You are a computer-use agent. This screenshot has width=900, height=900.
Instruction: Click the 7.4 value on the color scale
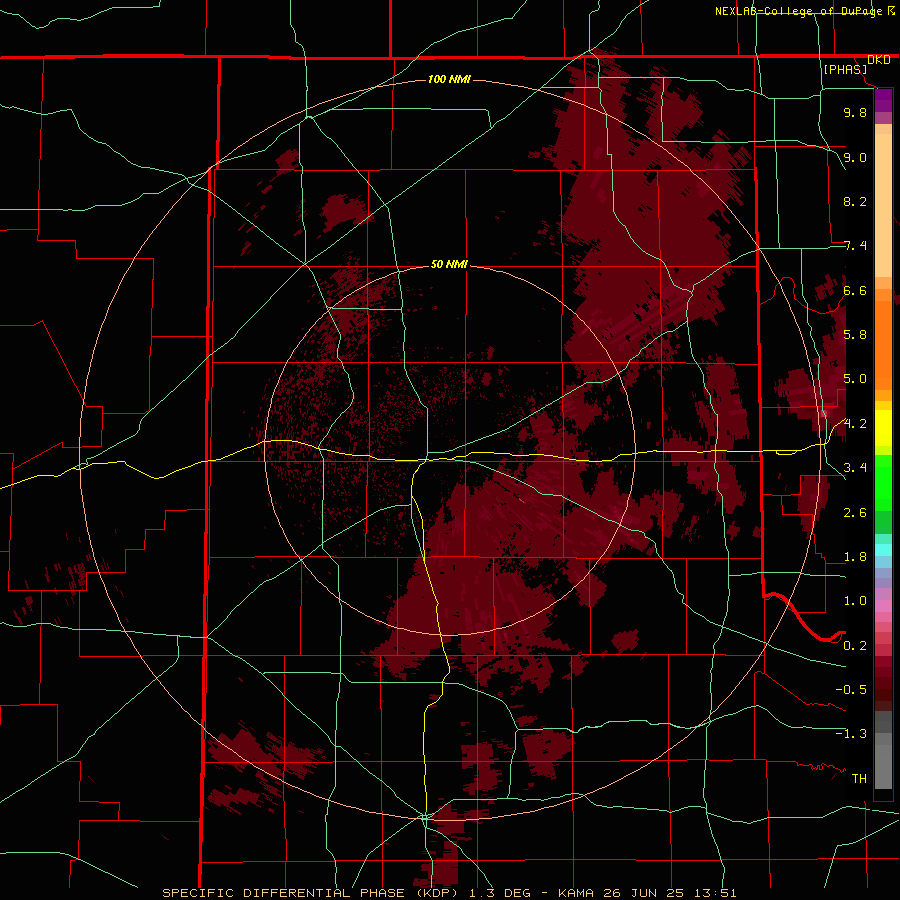pos(855,246)
